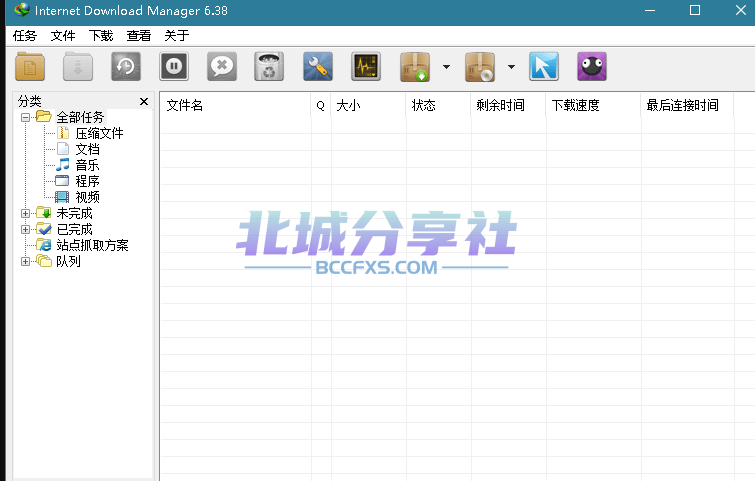755x481 pixels.
Task: Expand the 未完成 tree node
Action: [26, 213]
